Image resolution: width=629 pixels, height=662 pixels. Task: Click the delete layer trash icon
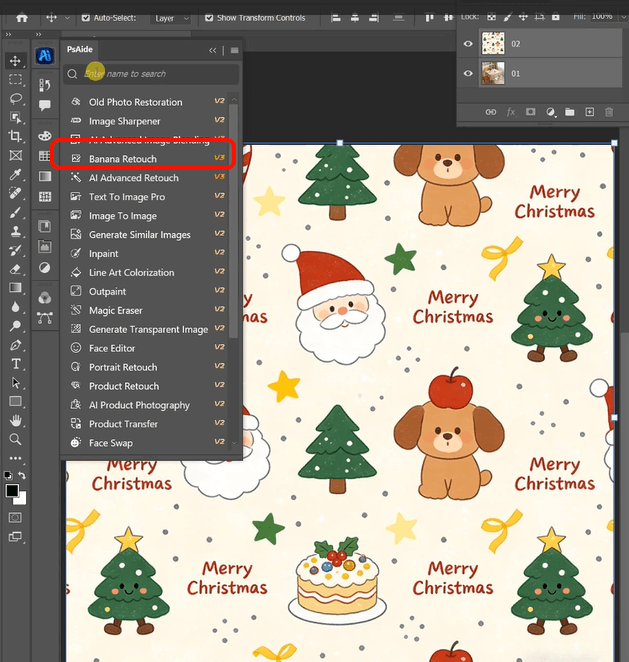pos(609,112)
